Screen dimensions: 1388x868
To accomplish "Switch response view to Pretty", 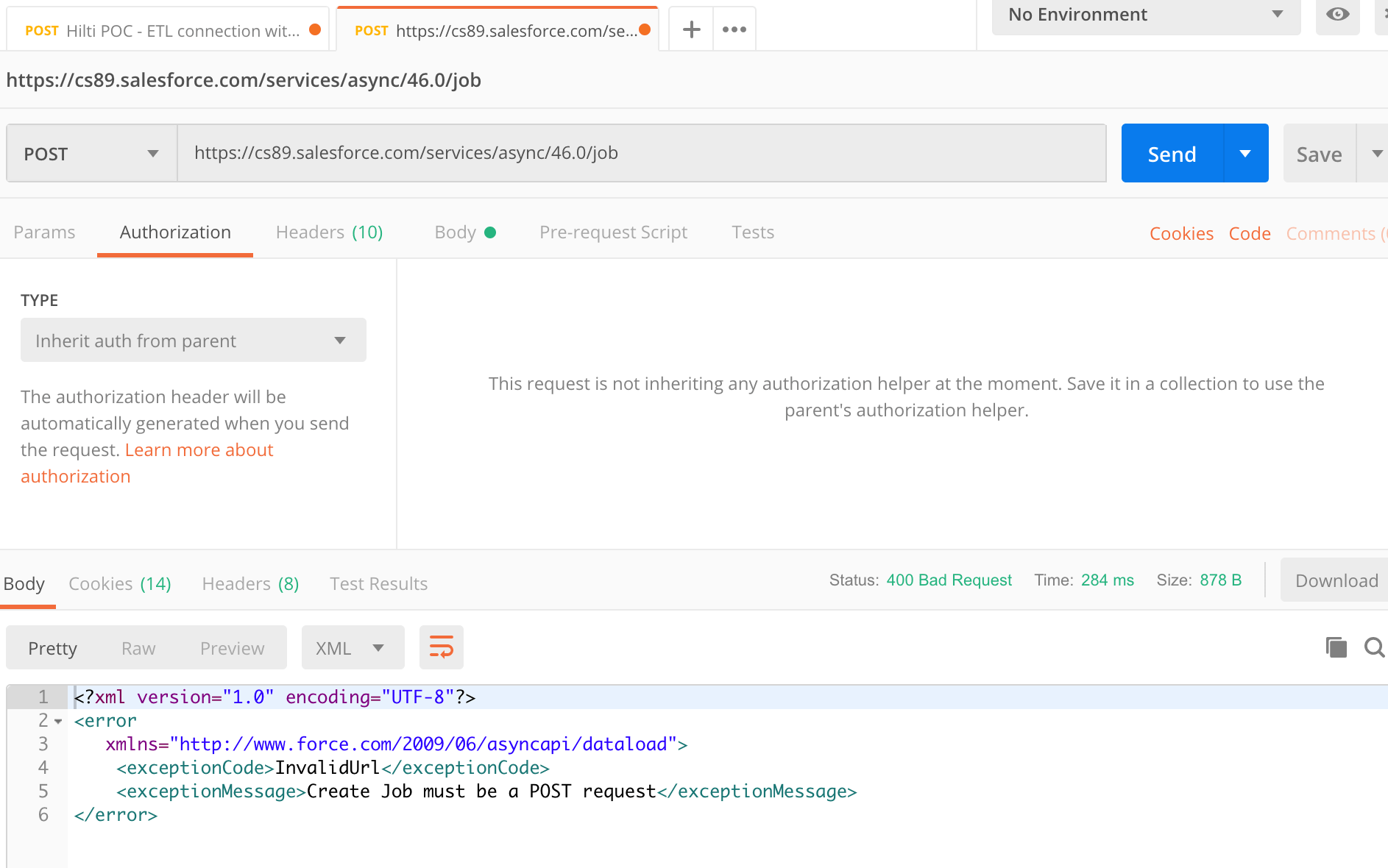I will (x=52, y=648).
